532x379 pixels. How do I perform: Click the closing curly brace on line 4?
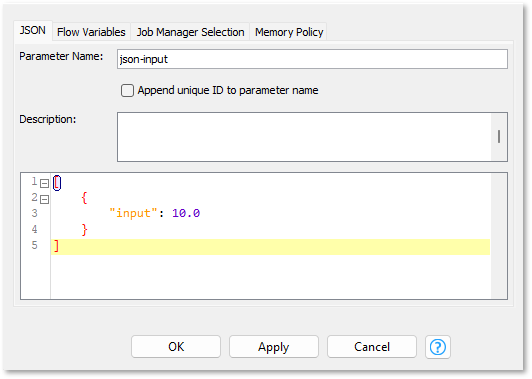(x=84, y=230)
